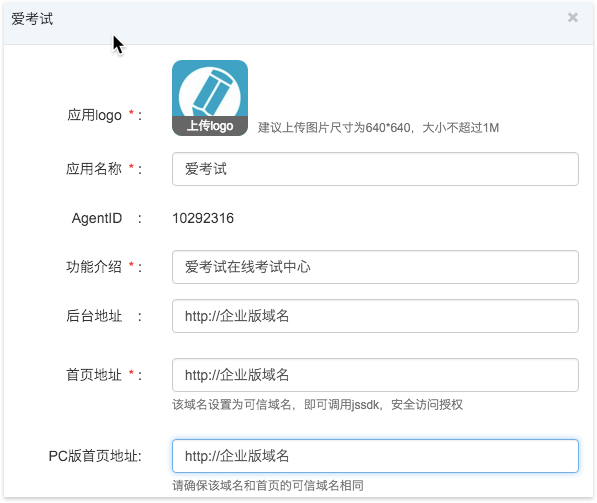Click the jssdk trusted-domain hint text

click(317, 404)
